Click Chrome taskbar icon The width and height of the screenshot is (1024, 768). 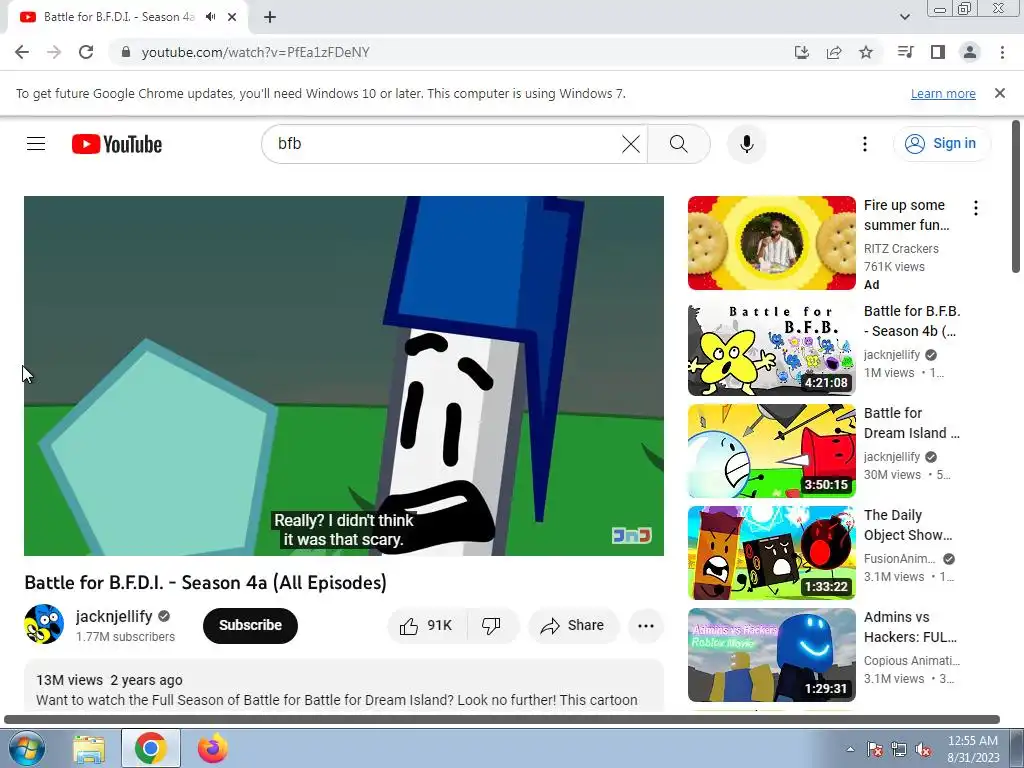(151, 748)
